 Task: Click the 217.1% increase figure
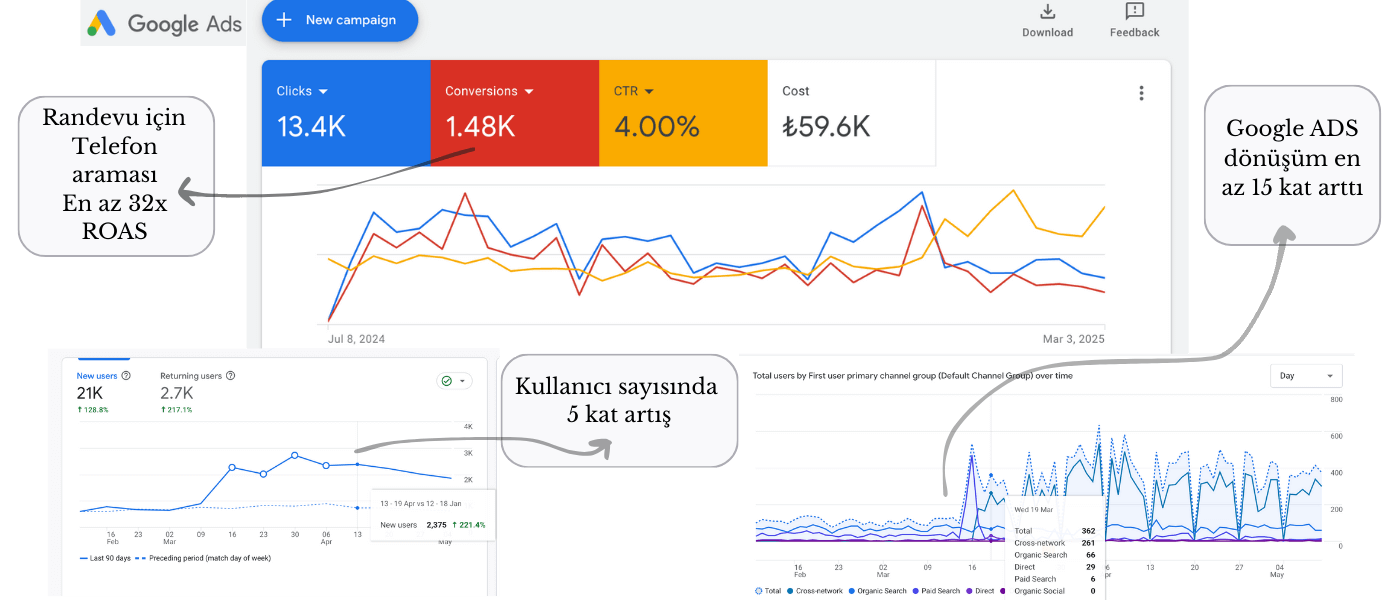click(176, 410)
